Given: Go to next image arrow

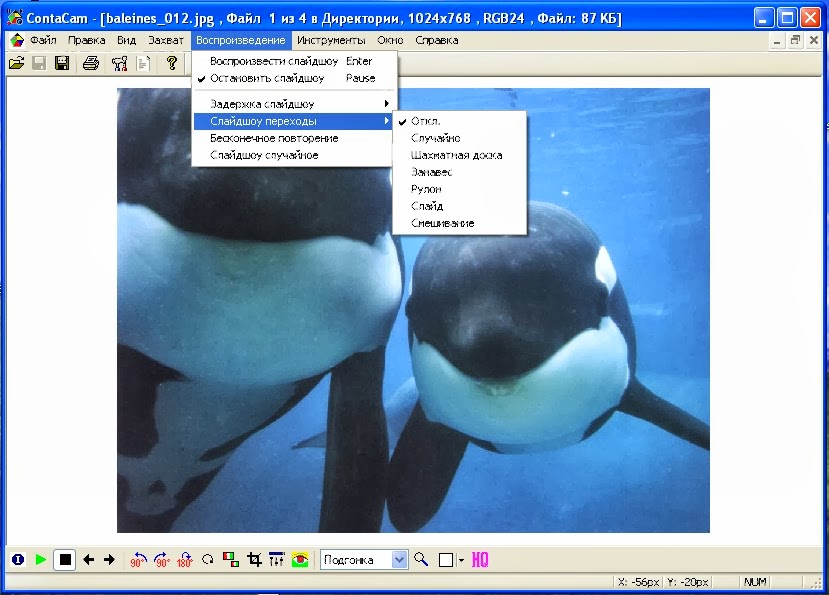Looking at the screenshot, I should pos(109,560).
